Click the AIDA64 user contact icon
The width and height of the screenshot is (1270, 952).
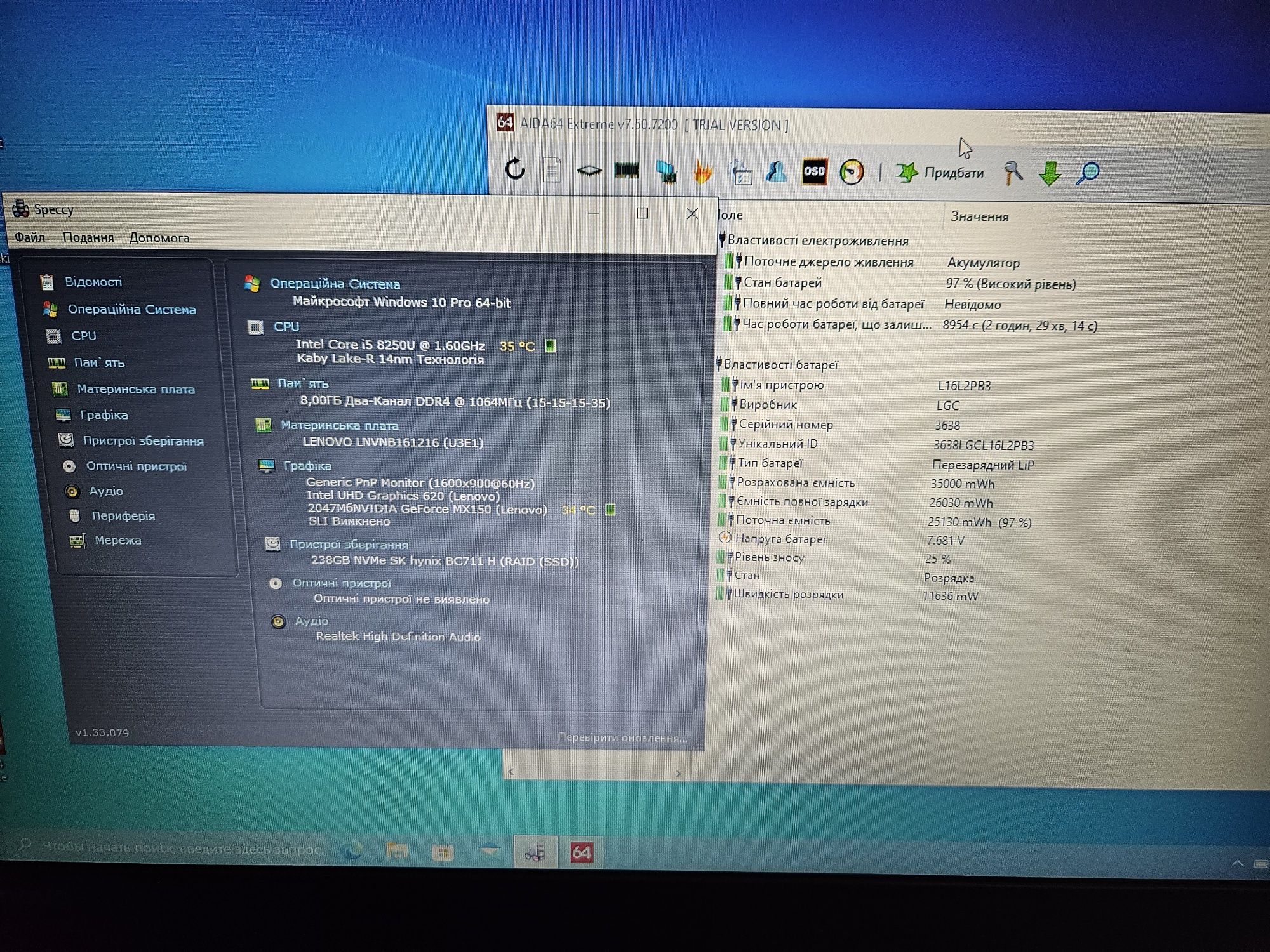tap(776, 171)
